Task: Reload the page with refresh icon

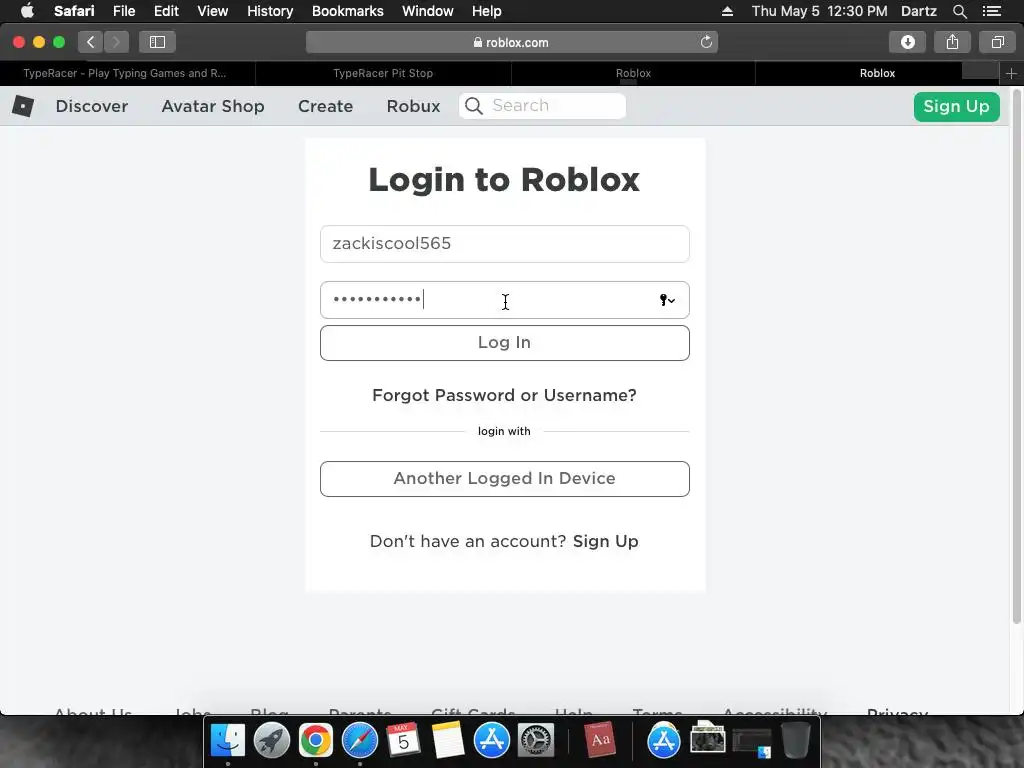Action: click(x=706, y=42)
